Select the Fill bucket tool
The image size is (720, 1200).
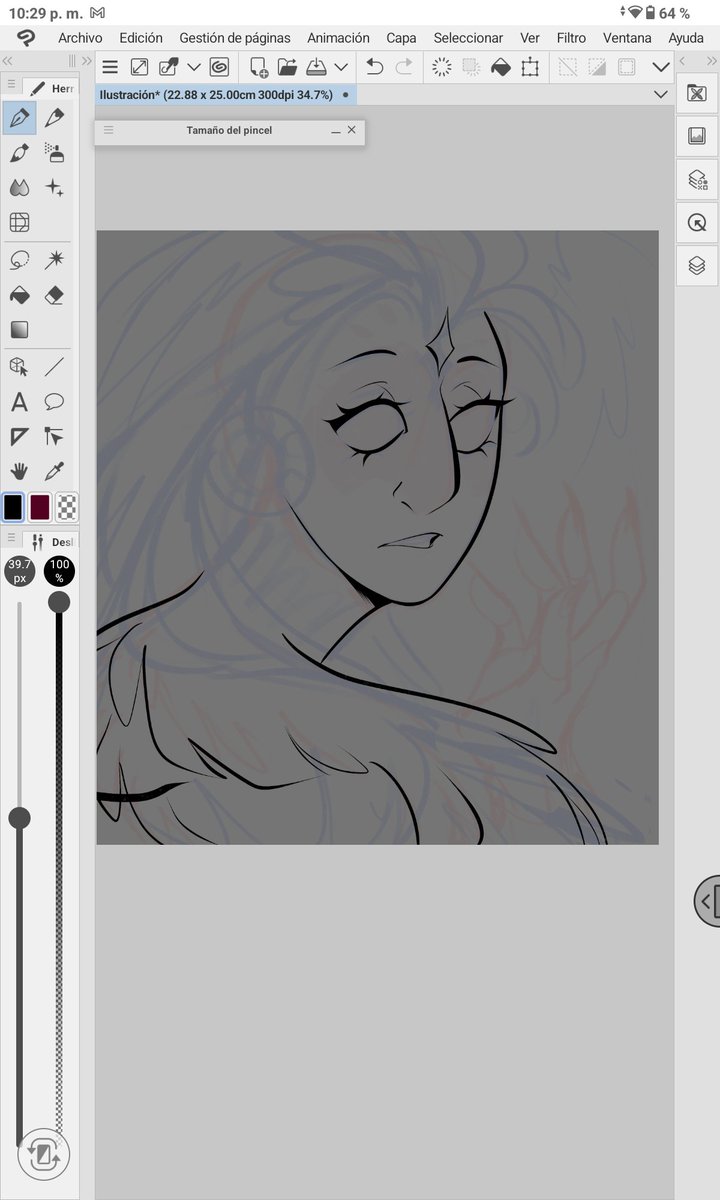pos(19,295)
